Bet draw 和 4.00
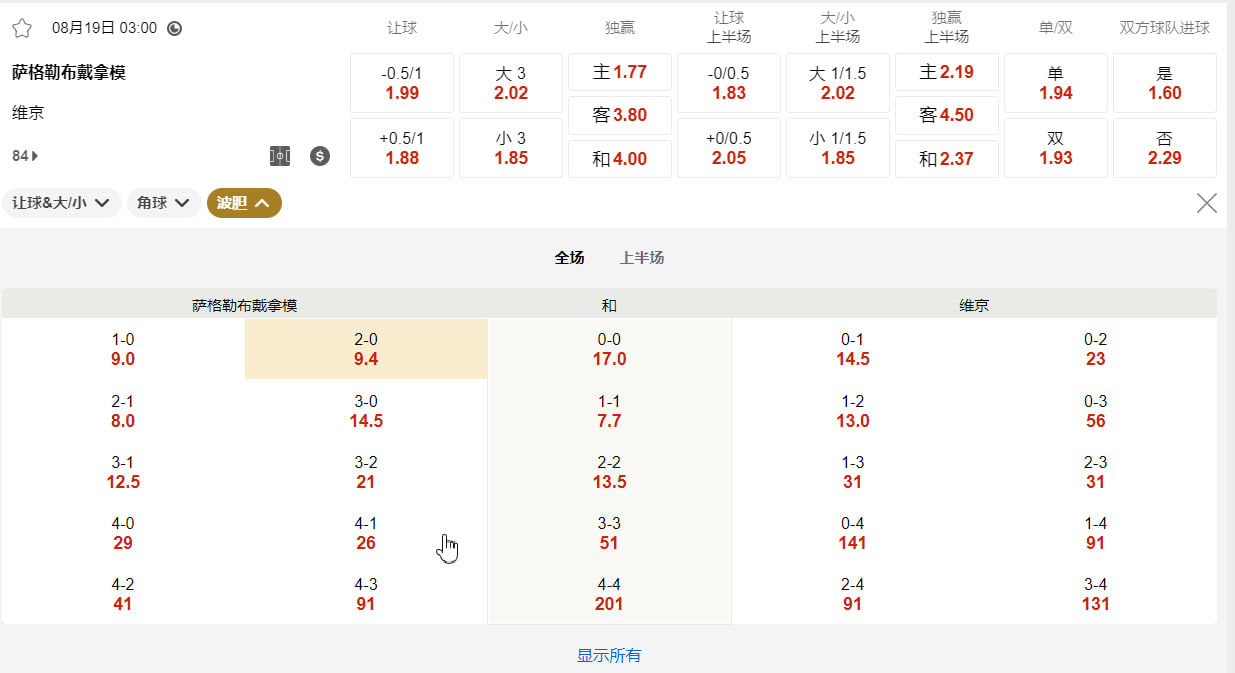 [620, 159]
